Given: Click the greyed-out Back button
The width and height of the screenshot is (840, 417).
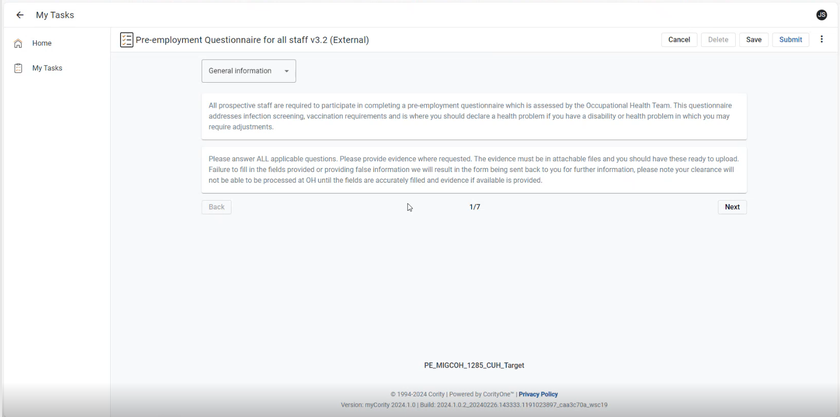Looking at the screenshot, I should [x=216, y=207].
